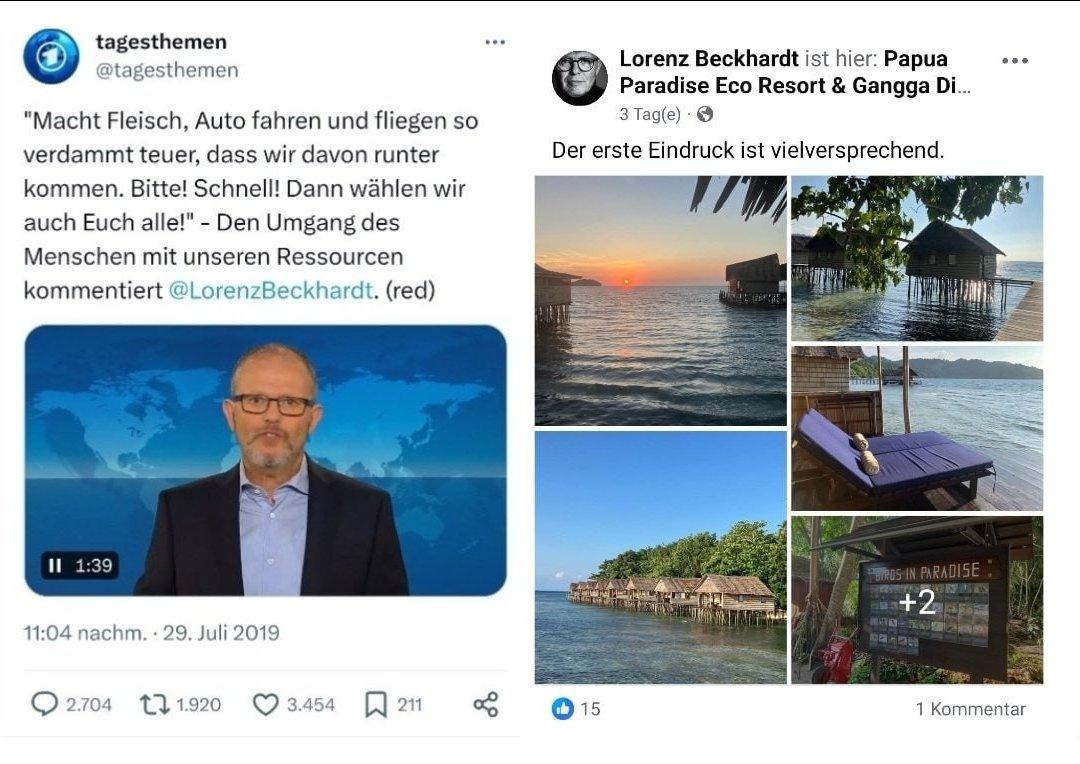1080x764 pixels.
Task: Click the tagesthemen profile logo
Action: coord(51,56)
